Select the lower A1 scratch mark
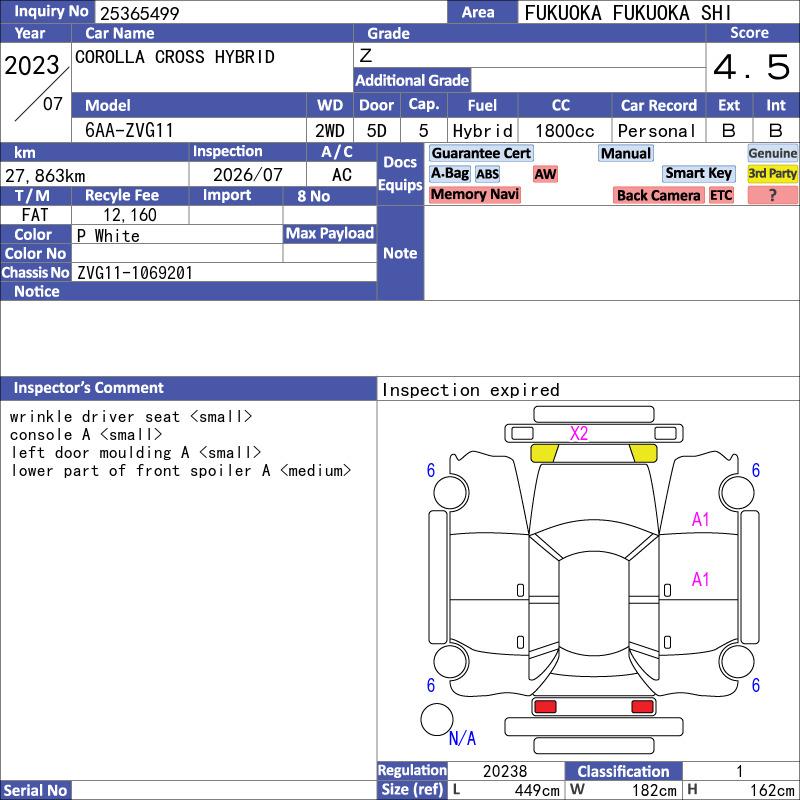The image size is (800, 800). tap(700, 579)
